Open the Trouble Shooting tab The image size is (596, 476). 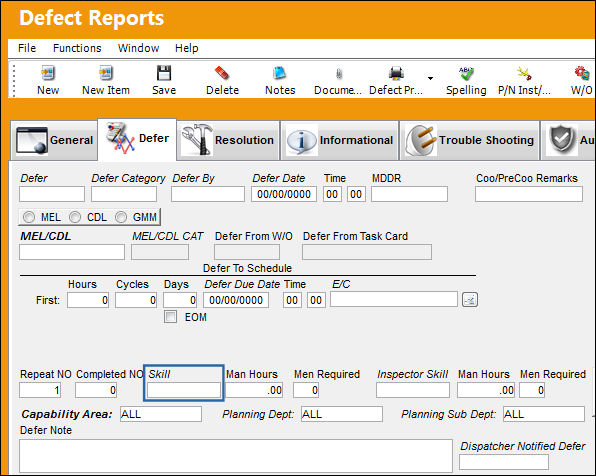pos(469,140)
